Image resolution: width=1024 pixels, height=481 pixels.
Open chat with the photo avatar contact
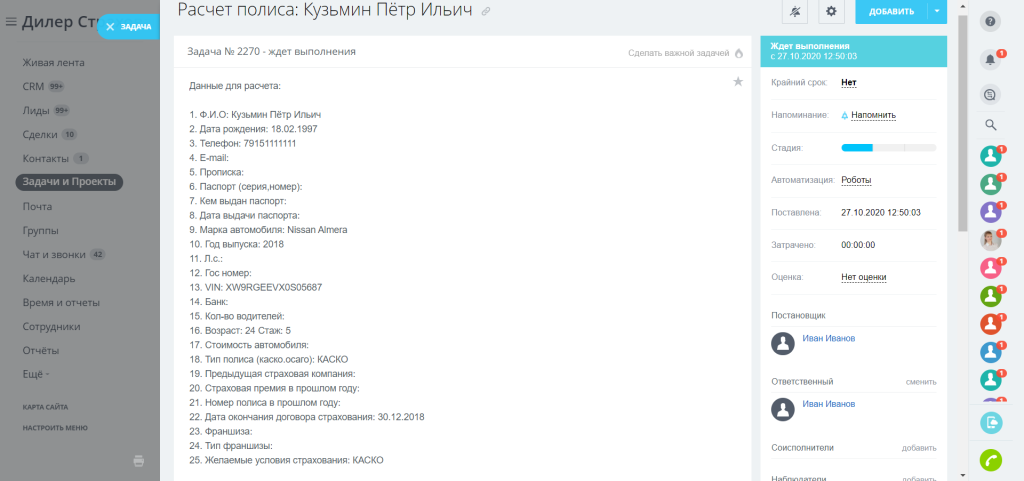[x=991, y=240]
